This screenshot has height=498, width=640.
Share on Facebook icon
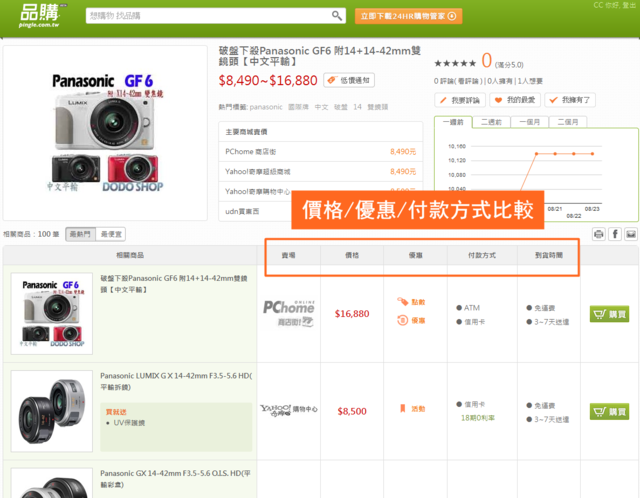pyautogui.click(x=615, y=234)
